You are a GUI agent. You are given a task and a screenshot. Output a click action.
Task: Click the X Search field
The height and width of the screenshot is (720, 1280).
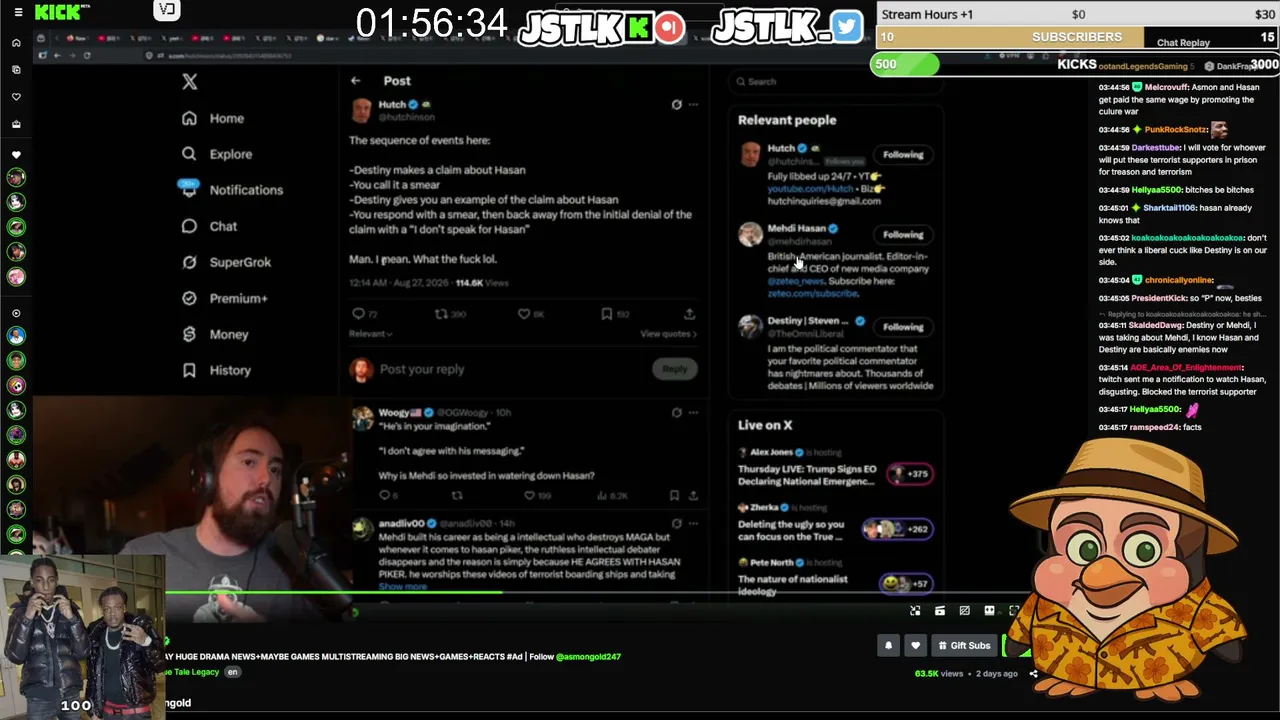836,82
